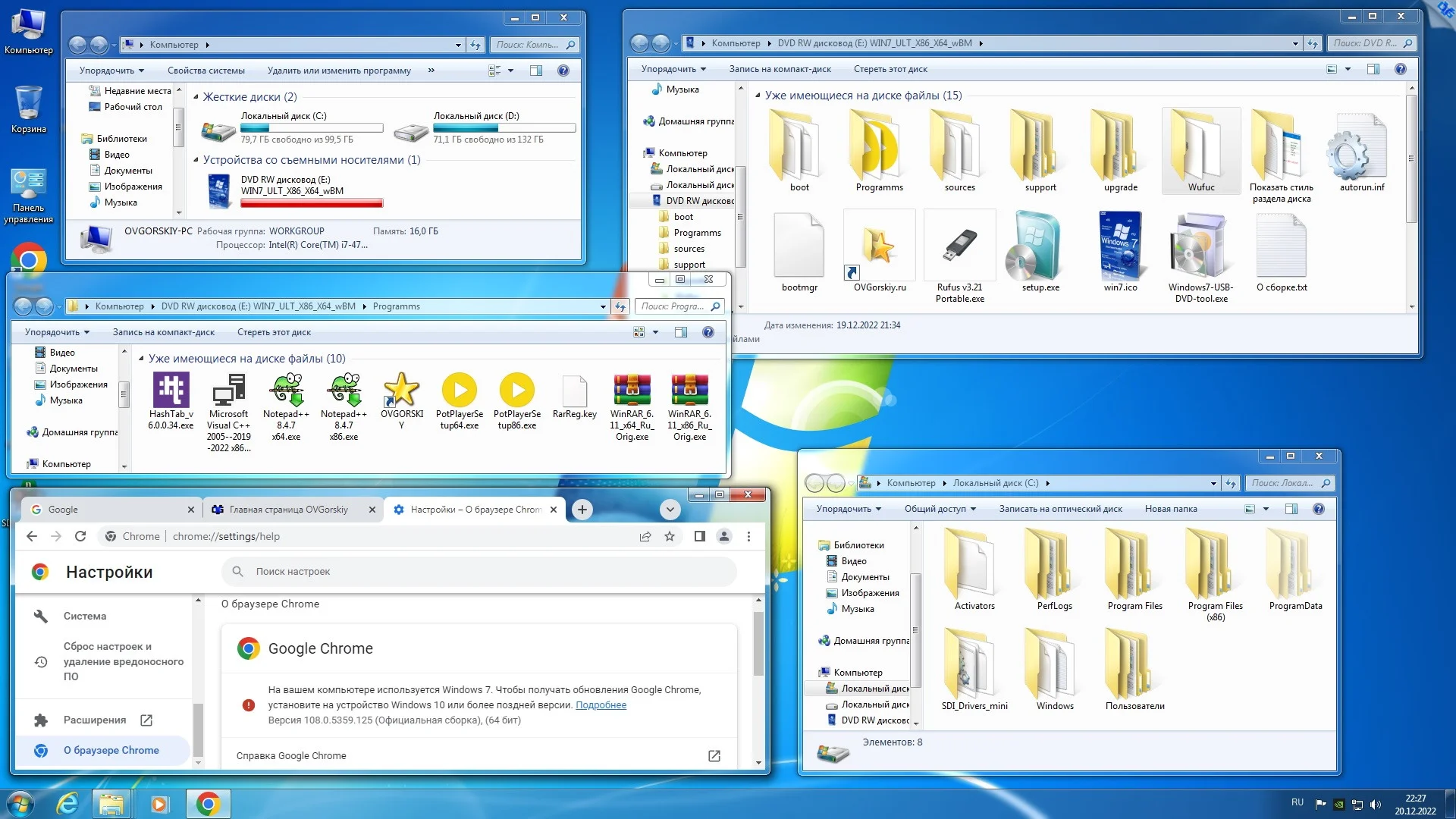Toggle Chrome side panel button
Screen dimensions: 1456x819
point(699,536)
